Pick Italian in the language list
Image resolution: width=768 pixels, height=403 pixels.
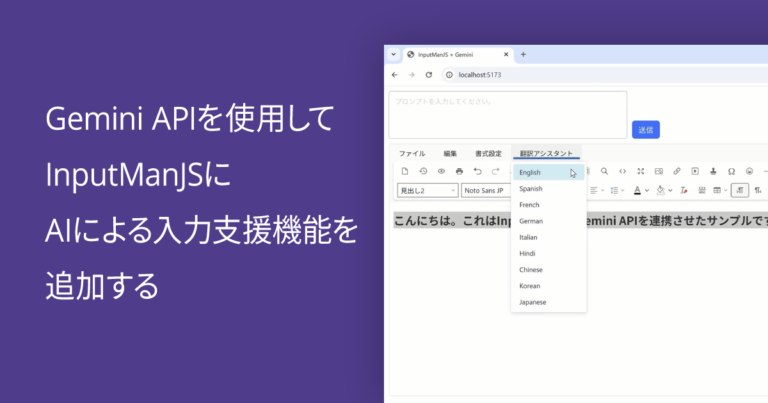pos(549,237)
